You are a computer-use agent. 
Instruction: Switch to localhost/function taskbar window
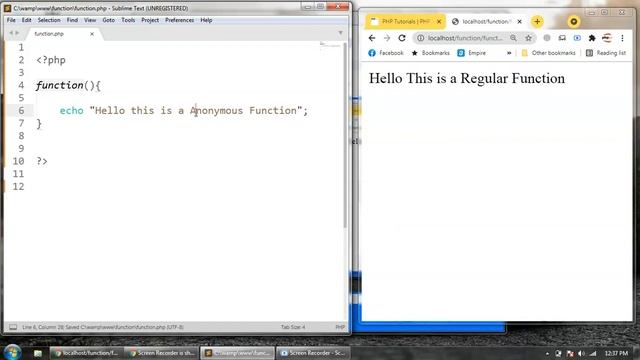click(86, 353)
